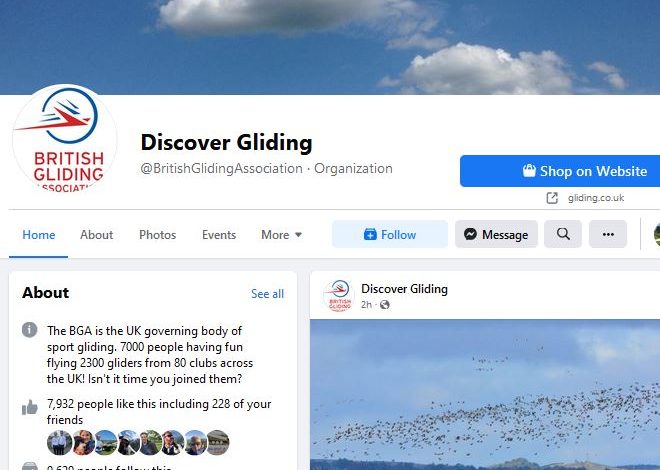The image size is (660, 470).
Task: Click the globe public-visibility icon on post
Action: click(384, 305)
